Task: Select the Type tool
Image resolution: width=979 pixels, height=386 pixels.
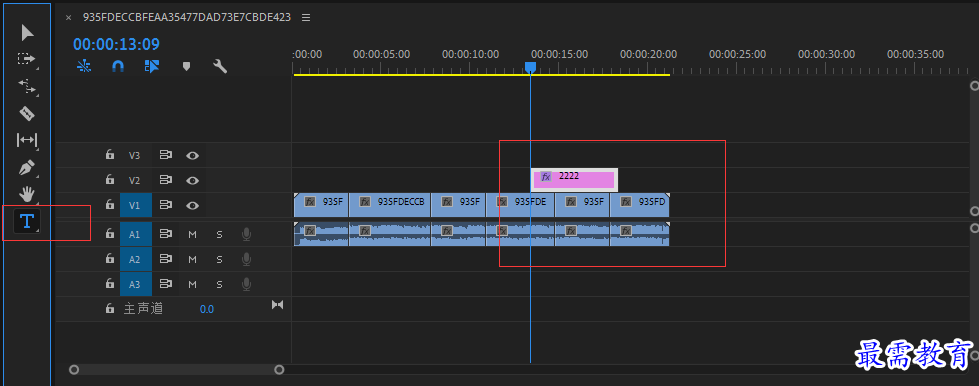Action: tap(27, 220)
